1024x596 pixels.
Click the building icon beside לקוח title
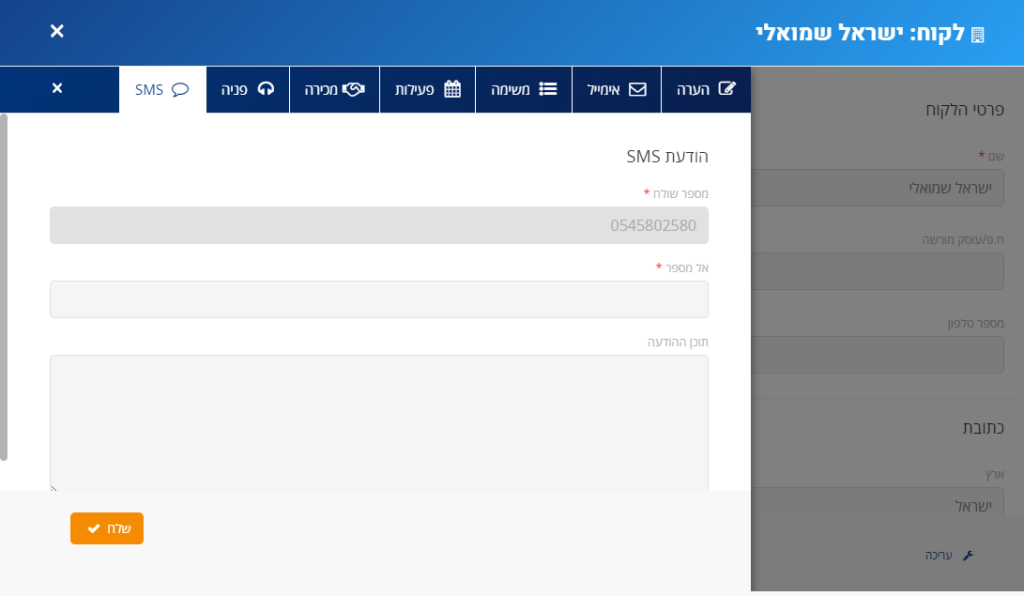tap(978, 35)
